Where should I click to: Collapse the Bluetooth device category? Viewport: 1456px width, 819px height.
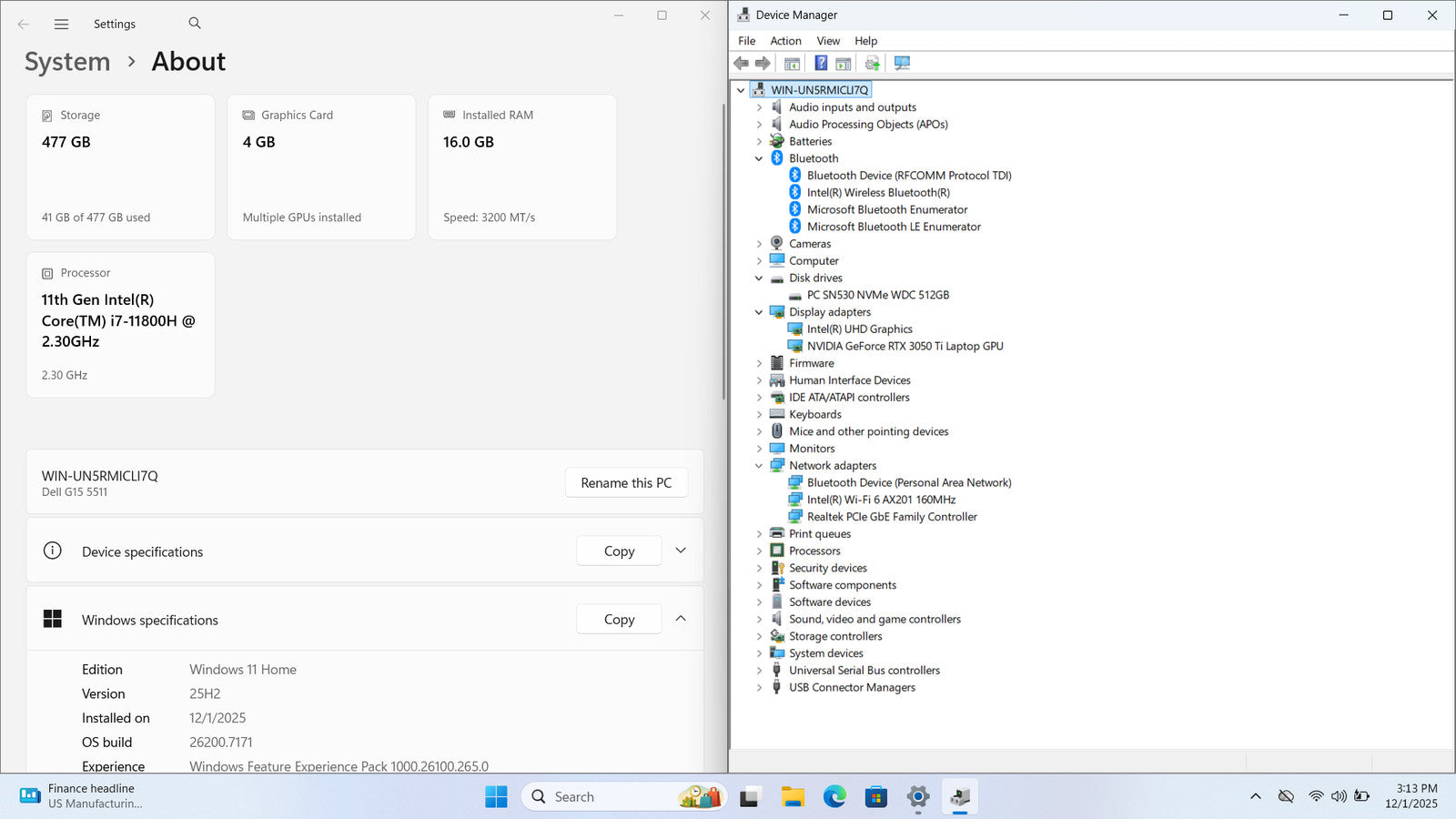(x=759, y=158)
